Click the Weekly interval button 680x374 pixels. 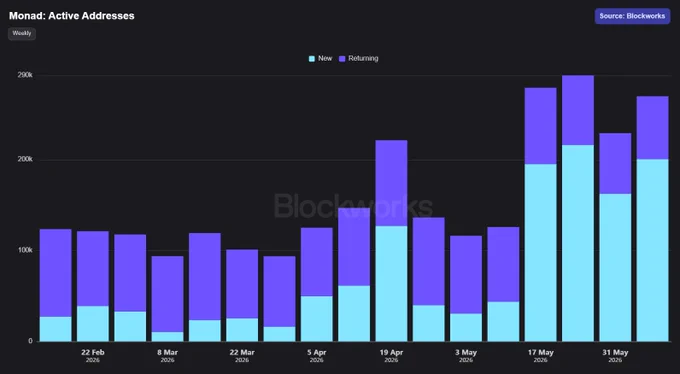pyautogui.click(x=22, y=33)
